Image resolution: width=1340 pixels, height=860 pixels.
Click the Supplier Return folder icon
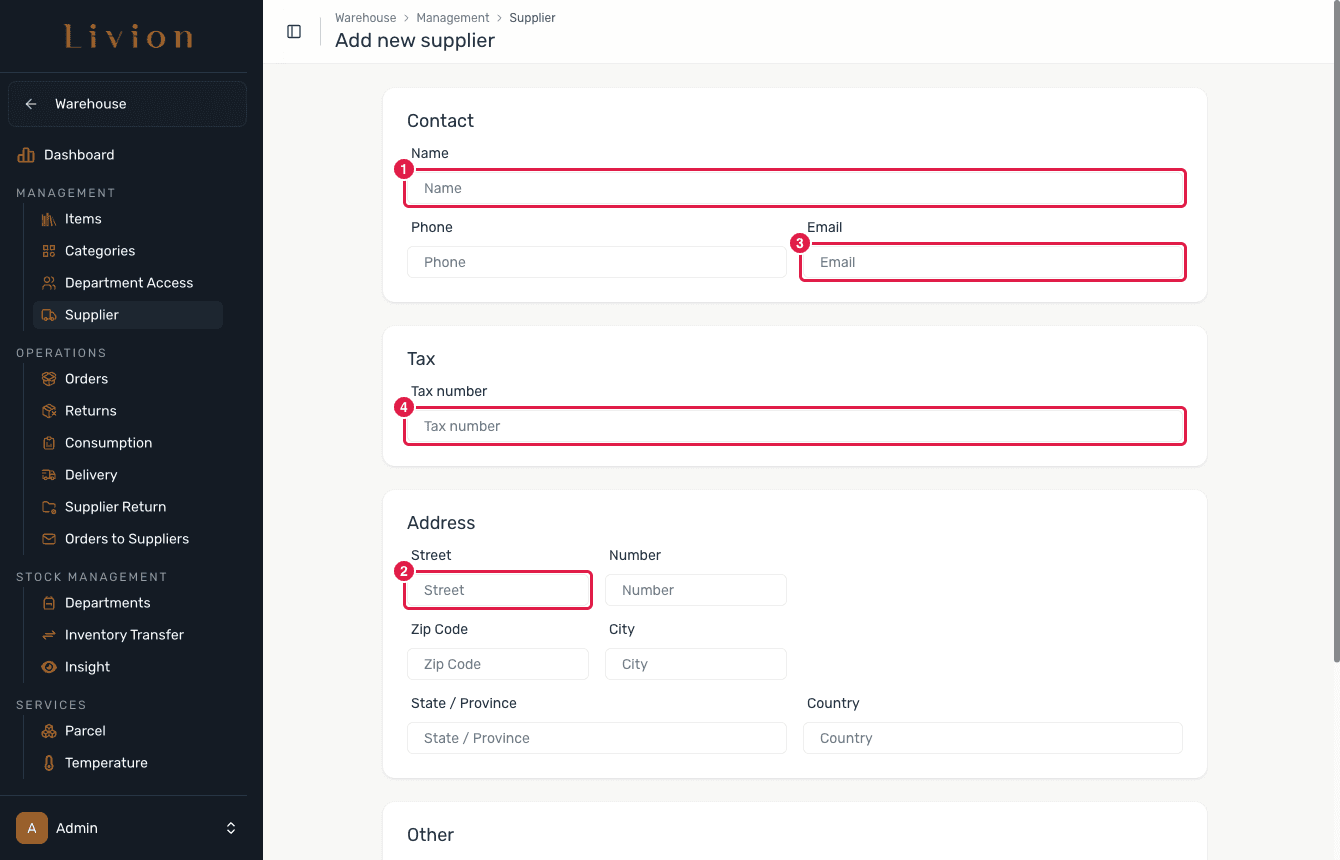click(48, 507)
